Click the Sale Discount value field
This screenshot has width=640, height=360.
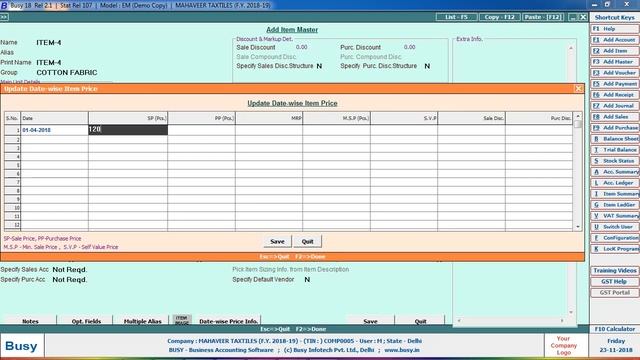coord(302,47)
